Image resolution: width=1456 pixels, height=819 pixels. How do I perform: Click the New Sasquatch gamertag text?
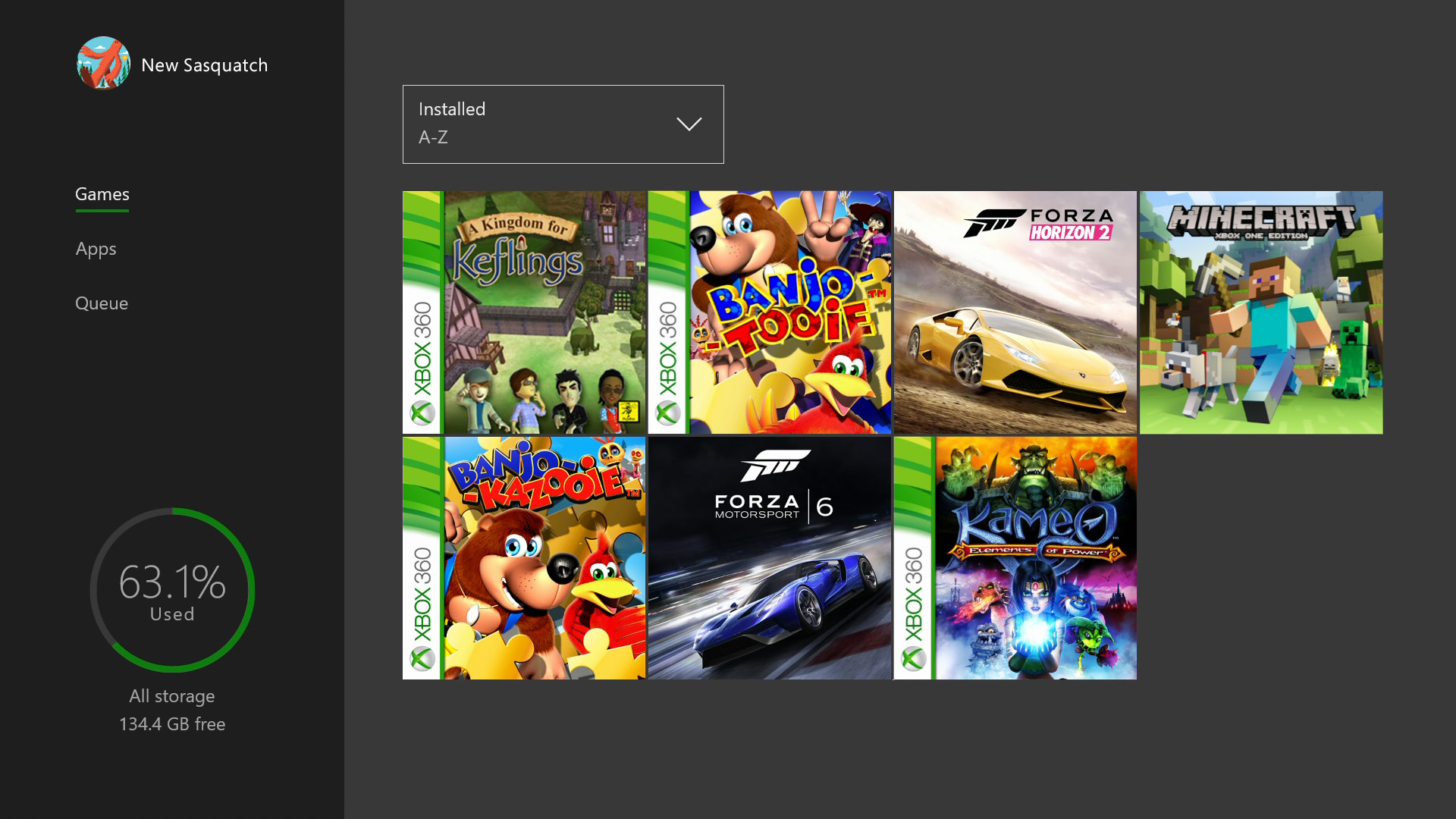[204, 65]
